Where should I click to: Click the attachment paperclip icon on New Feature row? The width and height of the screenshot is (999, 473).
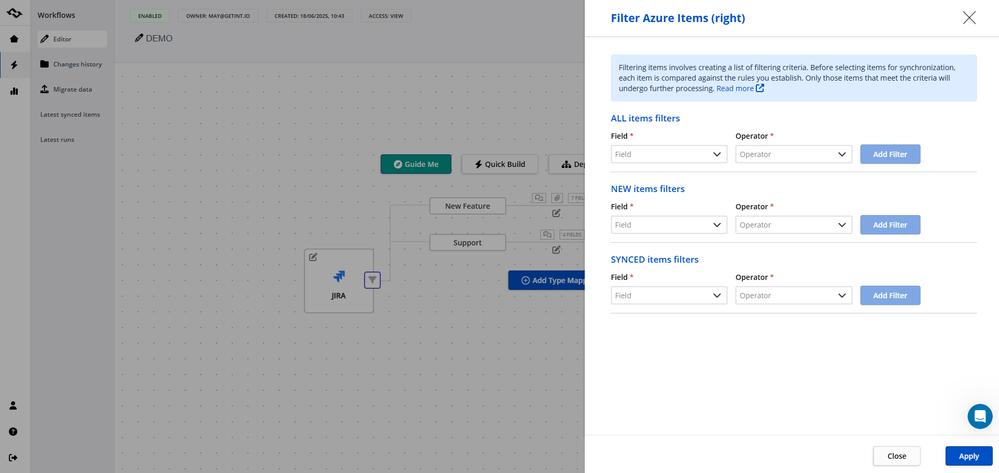pos(556,198)
